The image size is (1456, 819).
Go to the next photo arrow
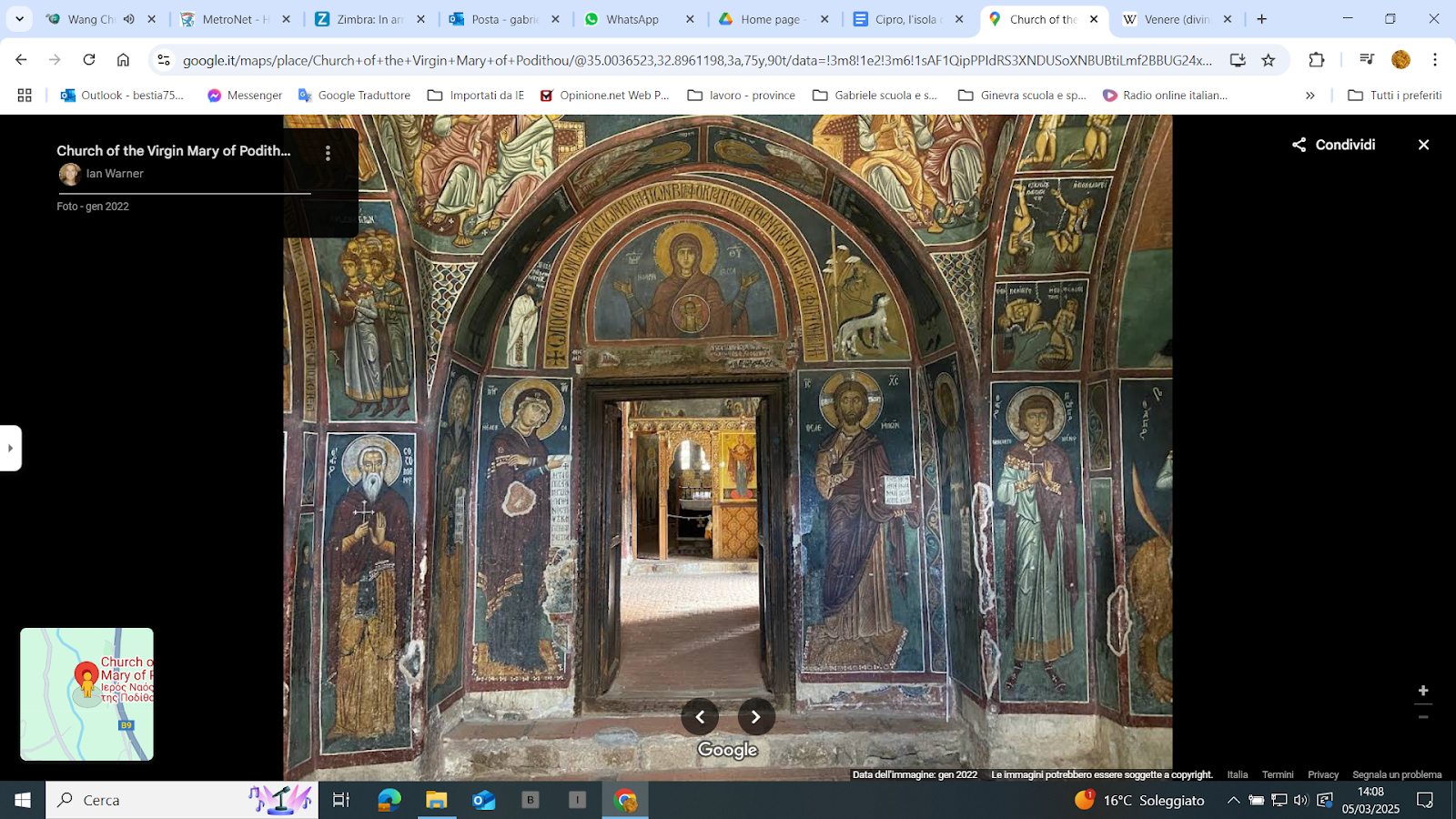point(756,717)
